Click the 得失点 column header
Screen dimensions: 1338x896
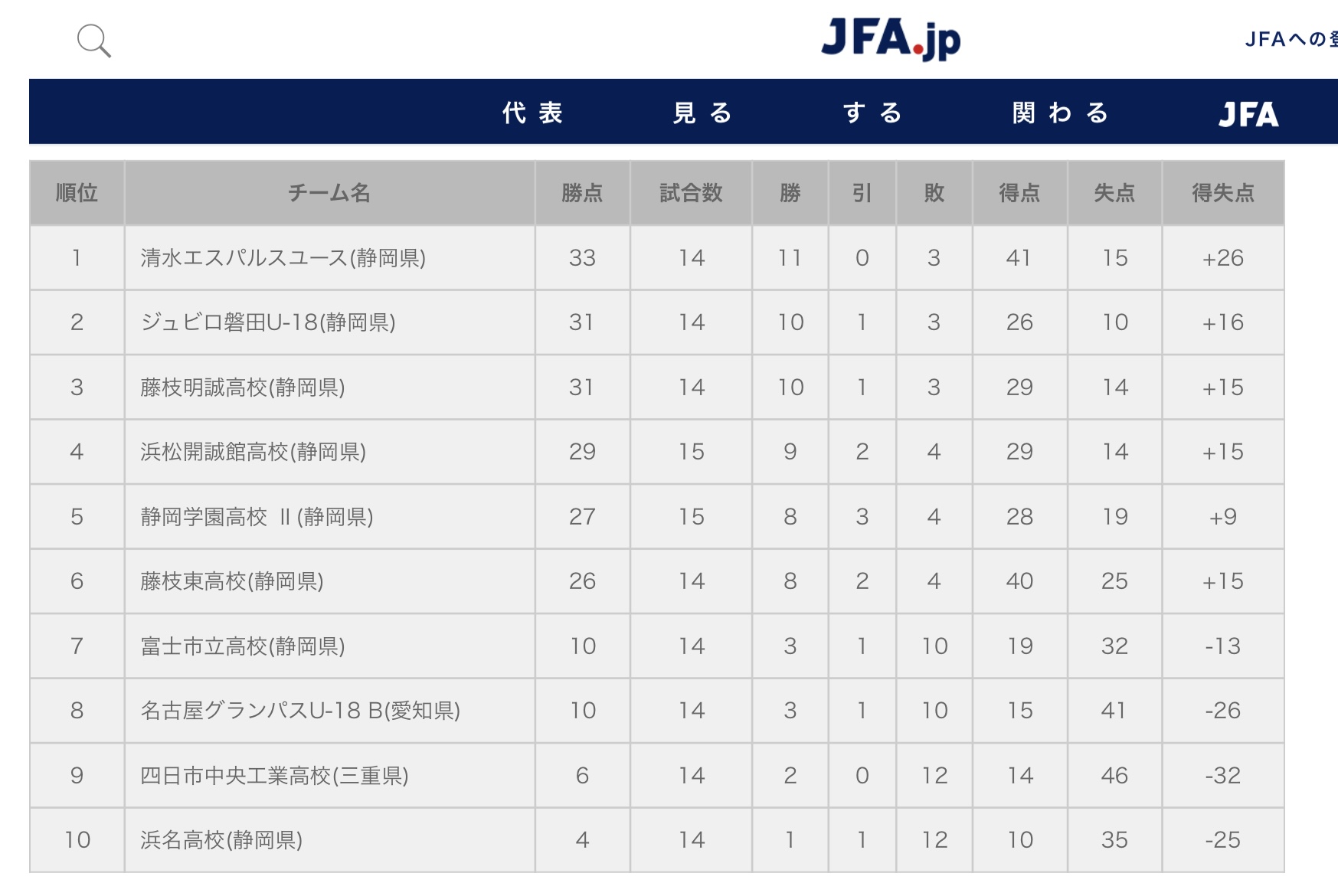tap(1223, 193)
